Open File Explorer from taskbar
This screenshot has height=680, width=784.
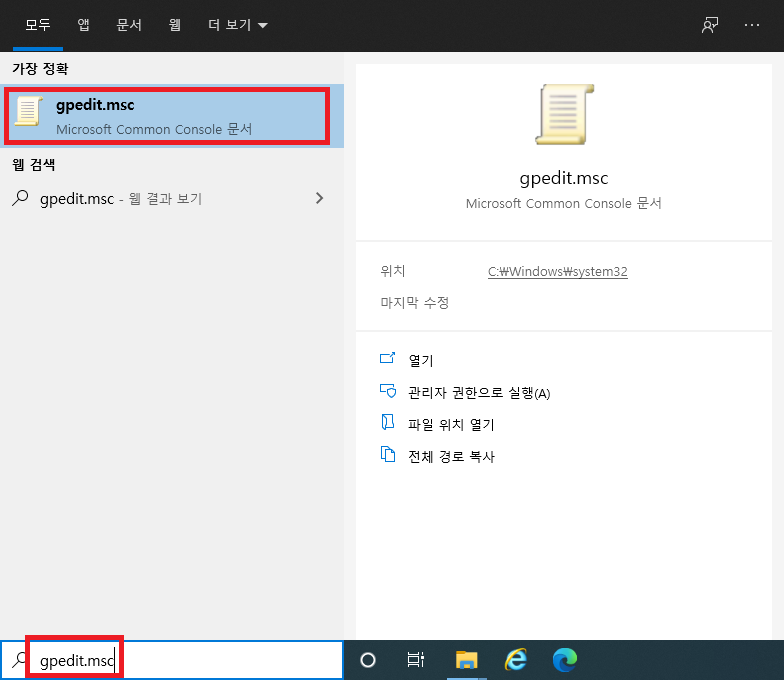coord(466,660)
